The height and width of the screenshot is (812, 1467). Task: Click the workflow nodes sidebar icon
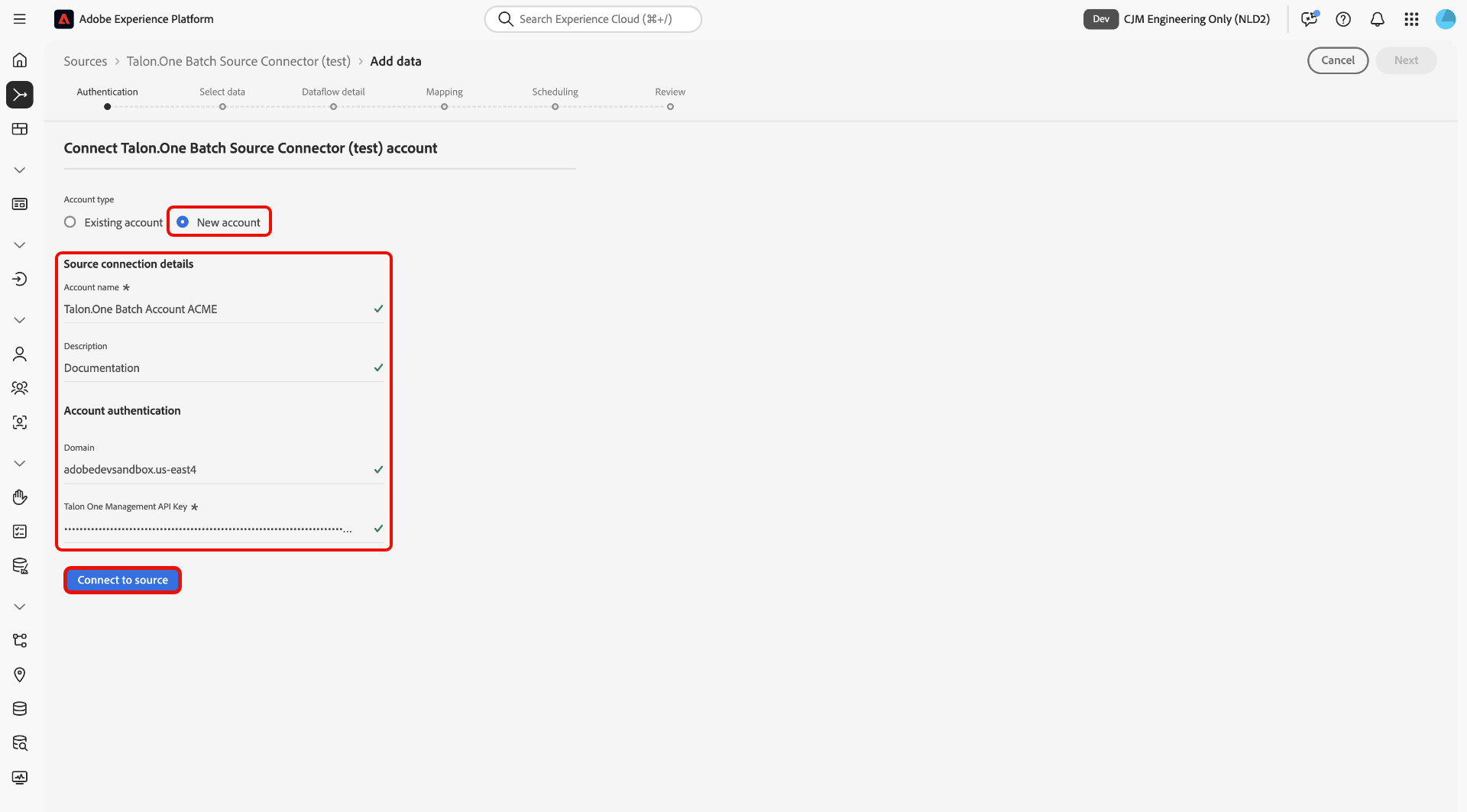coord(20,640)
